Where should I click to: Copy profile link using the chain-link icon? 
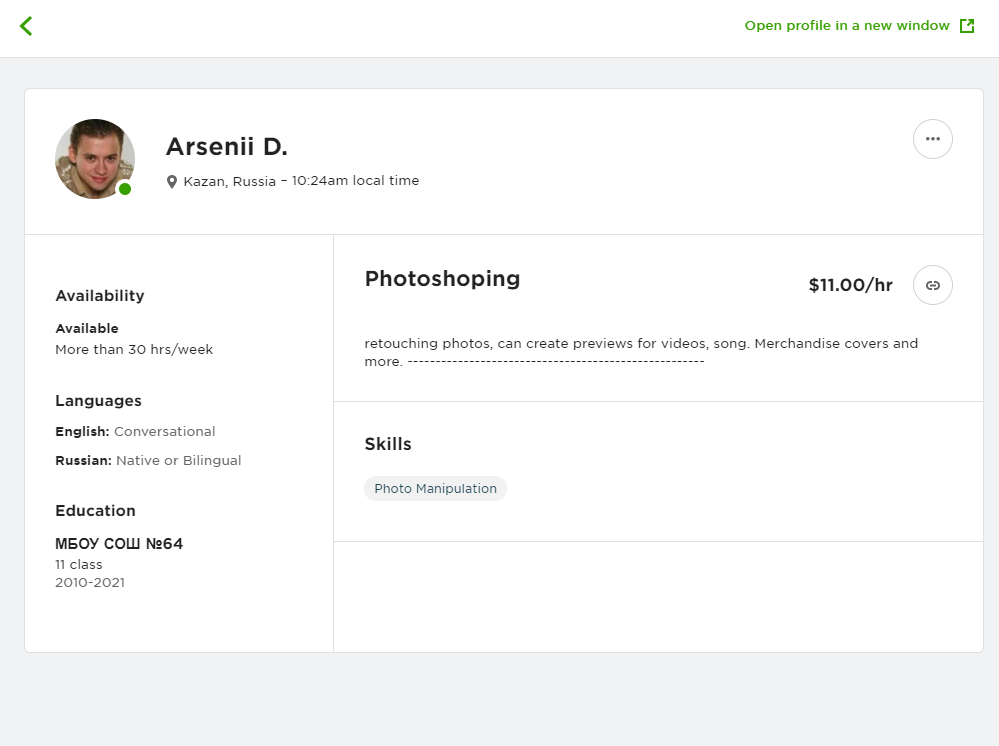pyautogui.click(x=933, y=285)
